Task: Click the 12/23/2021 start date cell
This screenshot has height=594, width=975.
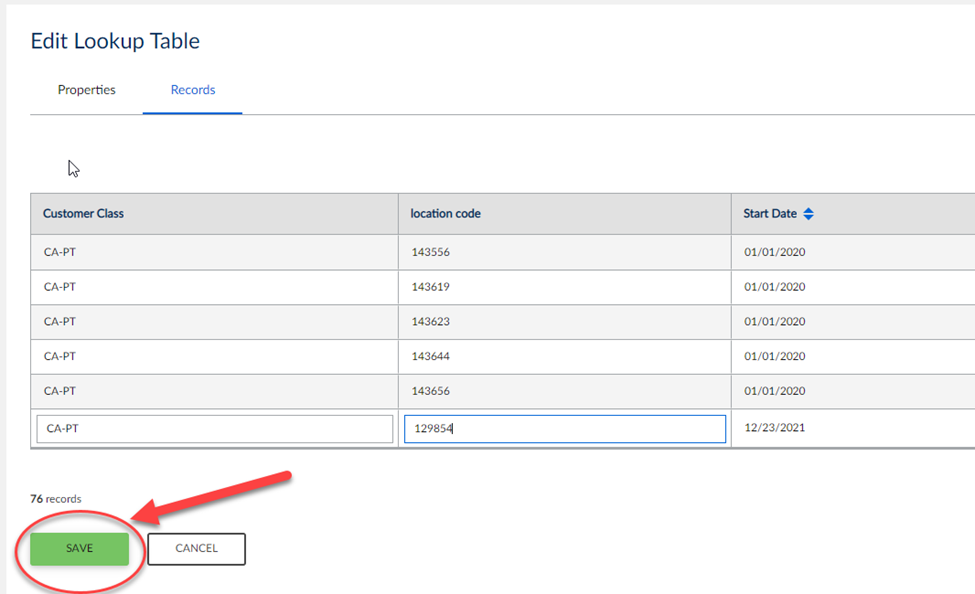Action: click(775, 428)
